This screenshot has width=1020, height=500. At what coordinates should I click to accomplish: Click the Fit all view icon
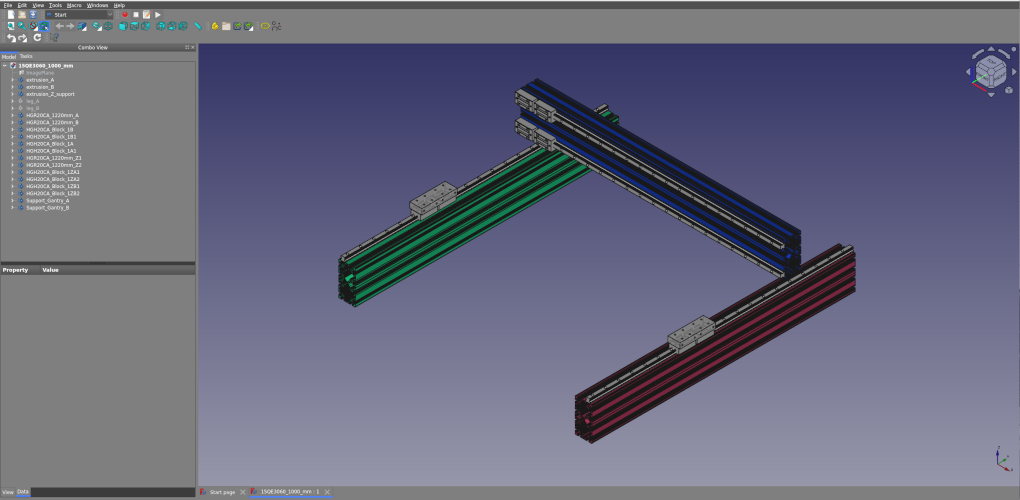10,26
